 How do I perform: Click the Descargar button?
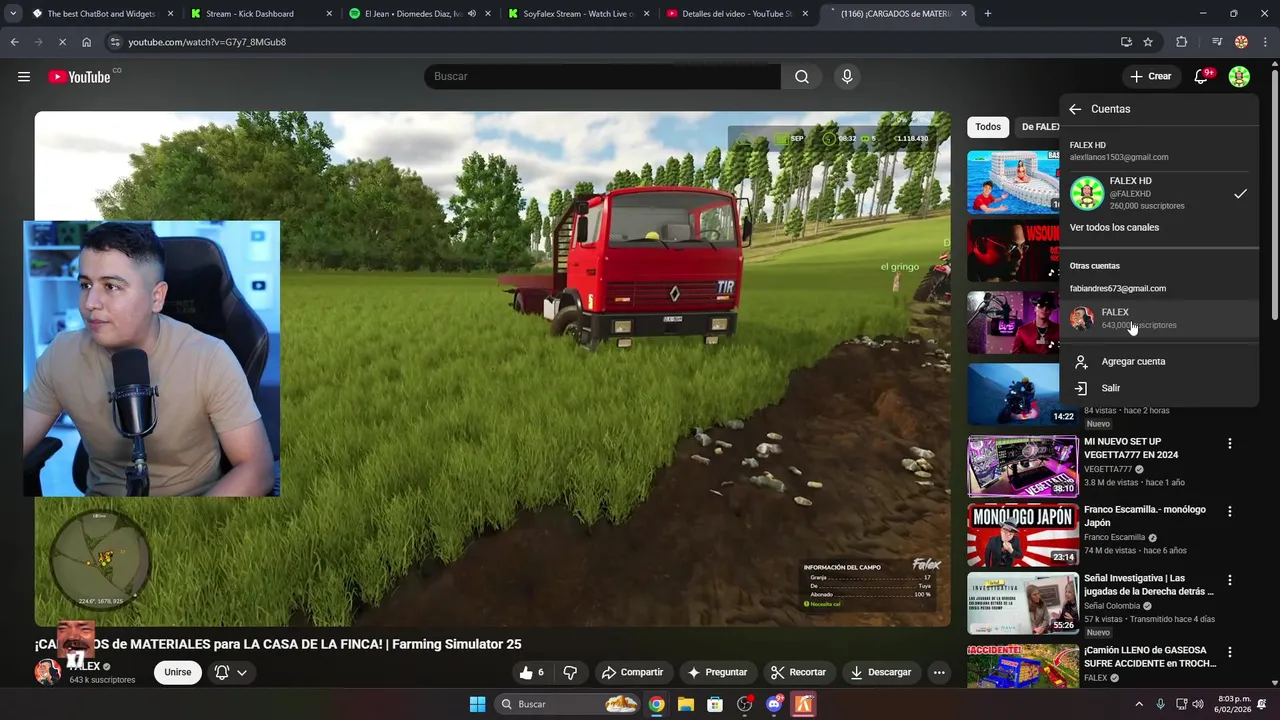(881, 672)
